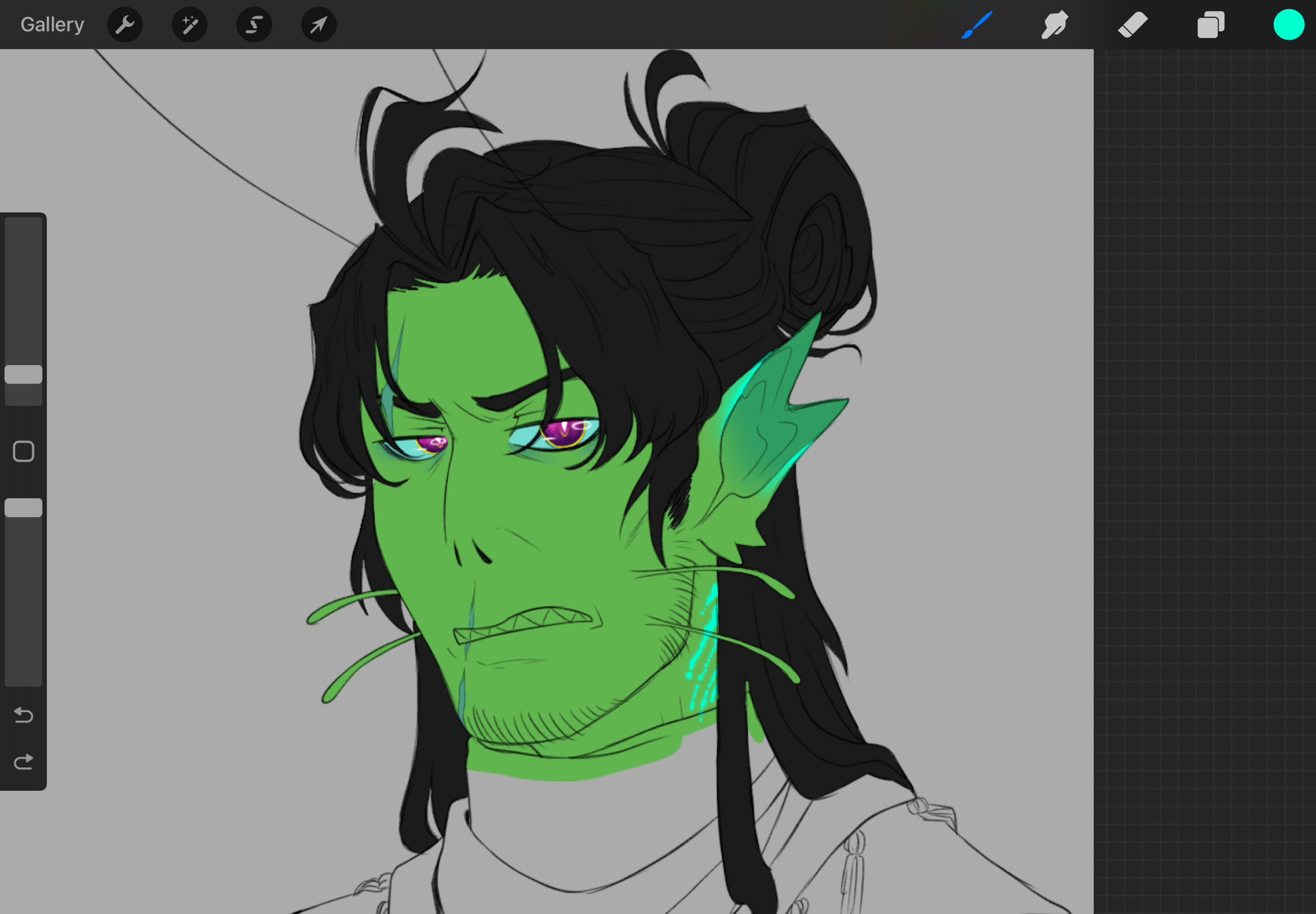Tap the square Modify button in sidebar
Image resolution: width=1316 pixels, height=914 pixels.
(24, 451)
